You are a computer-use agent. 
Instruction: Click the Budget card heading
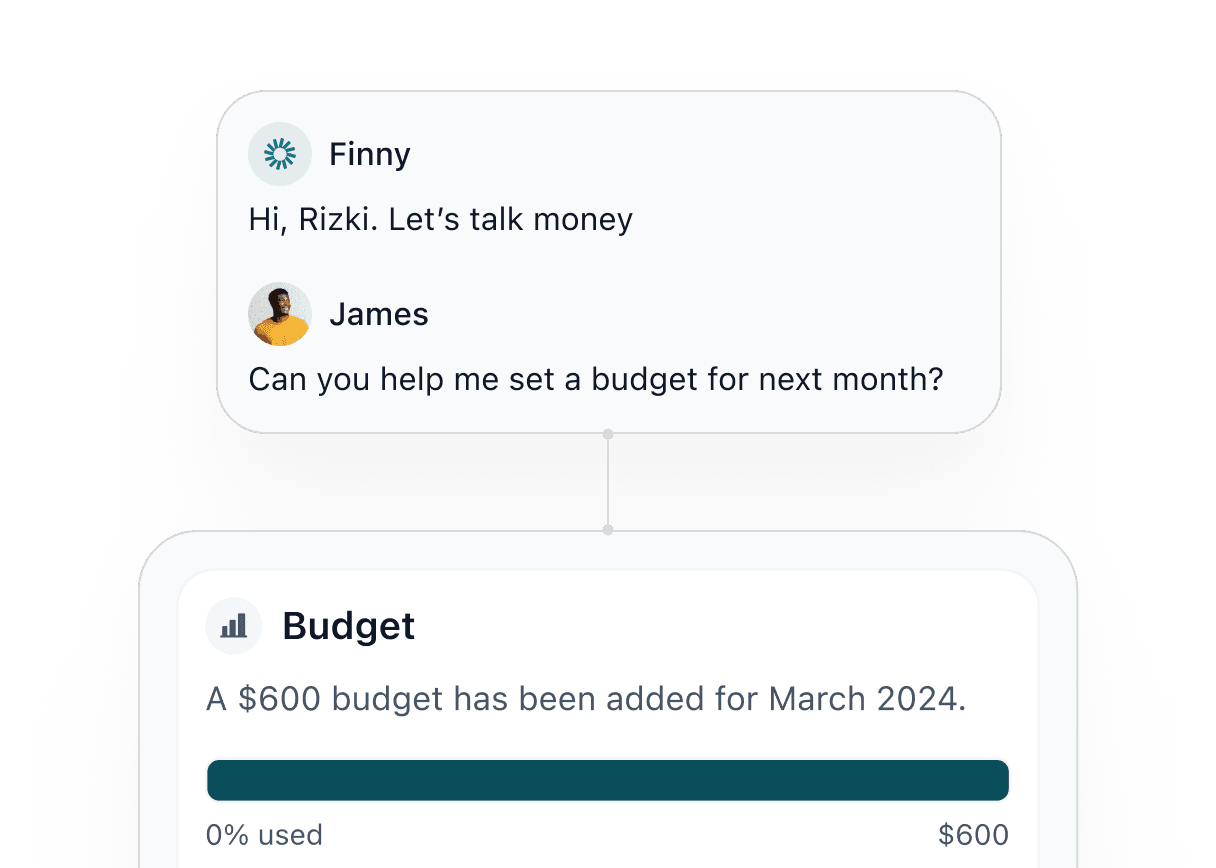[349, 626]
